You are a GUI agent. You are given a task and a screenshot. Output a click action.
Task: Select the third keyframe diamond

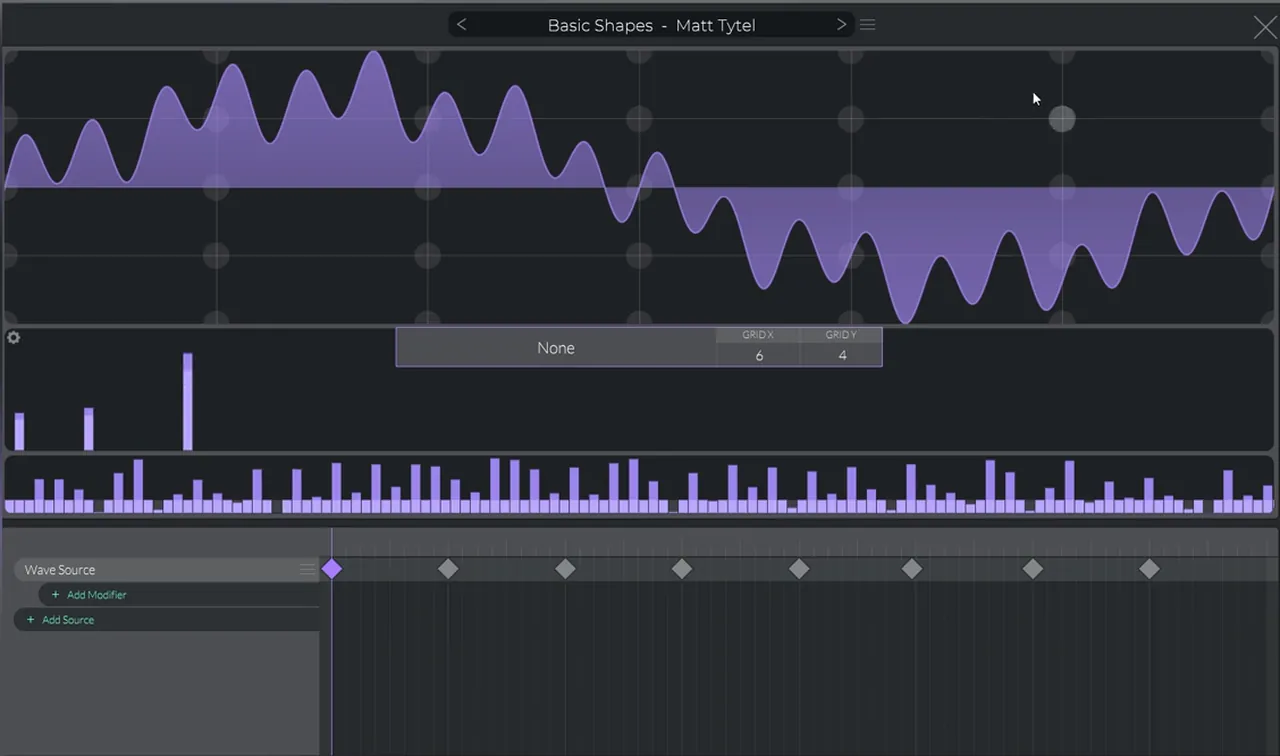click(x=565, y=569)
